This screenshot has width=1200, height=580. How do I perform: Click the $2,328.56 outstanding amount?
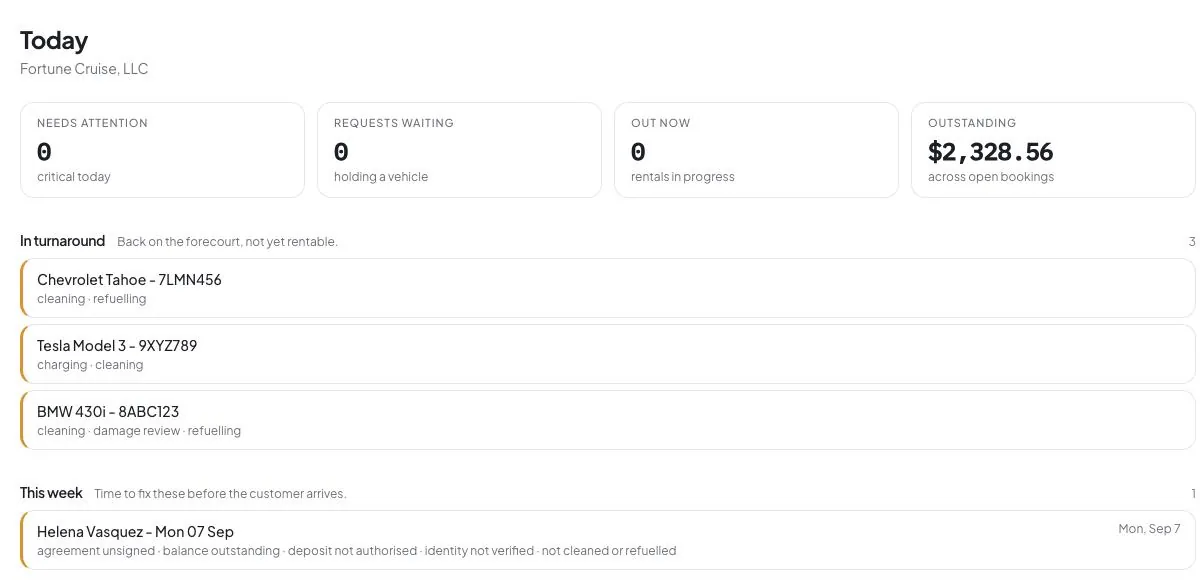pos(990,152)
